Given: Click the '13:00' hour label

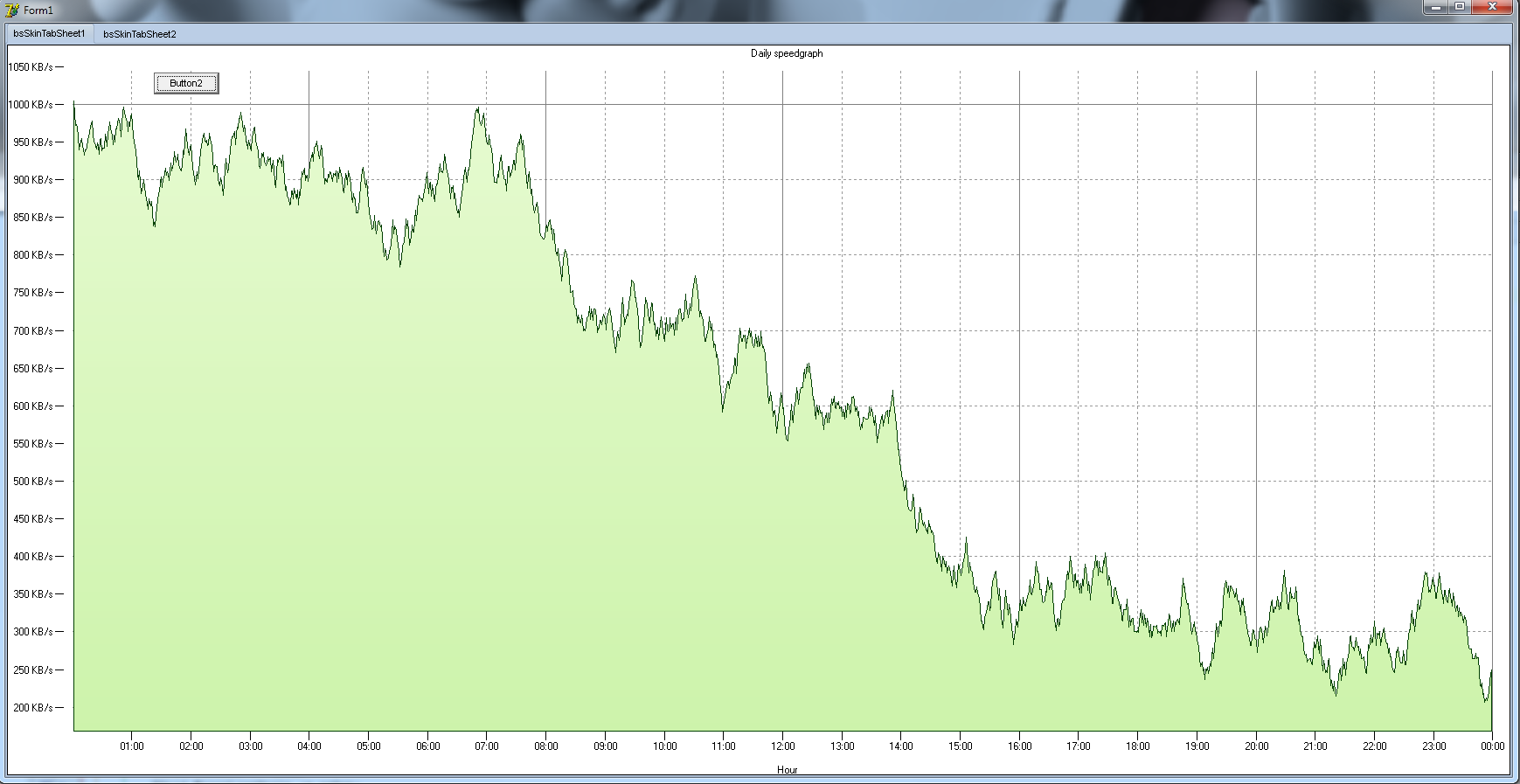Looking at the screenshot, I should pyautogui.click(x=843, y=746).
